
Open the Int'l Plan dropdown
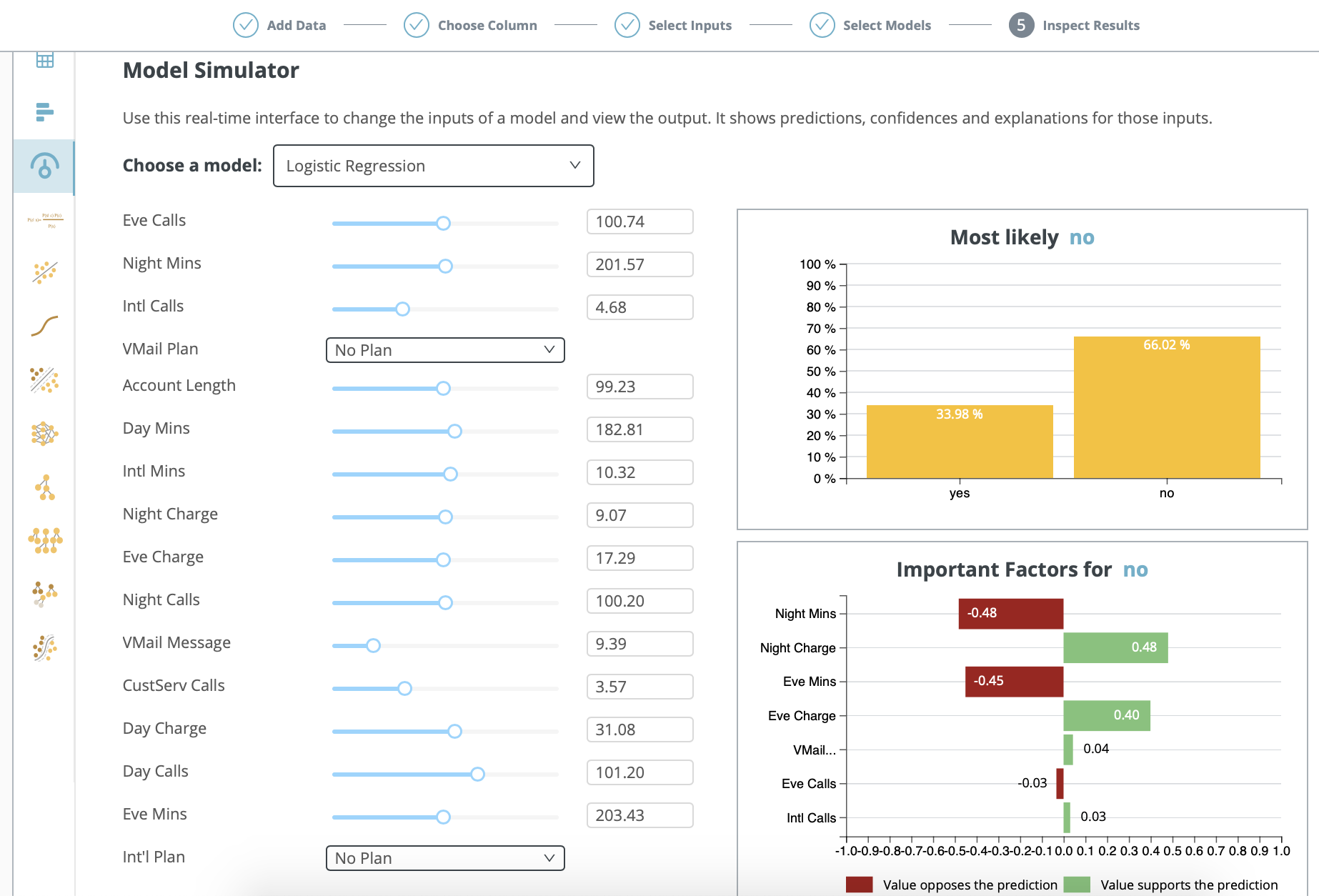444,858
